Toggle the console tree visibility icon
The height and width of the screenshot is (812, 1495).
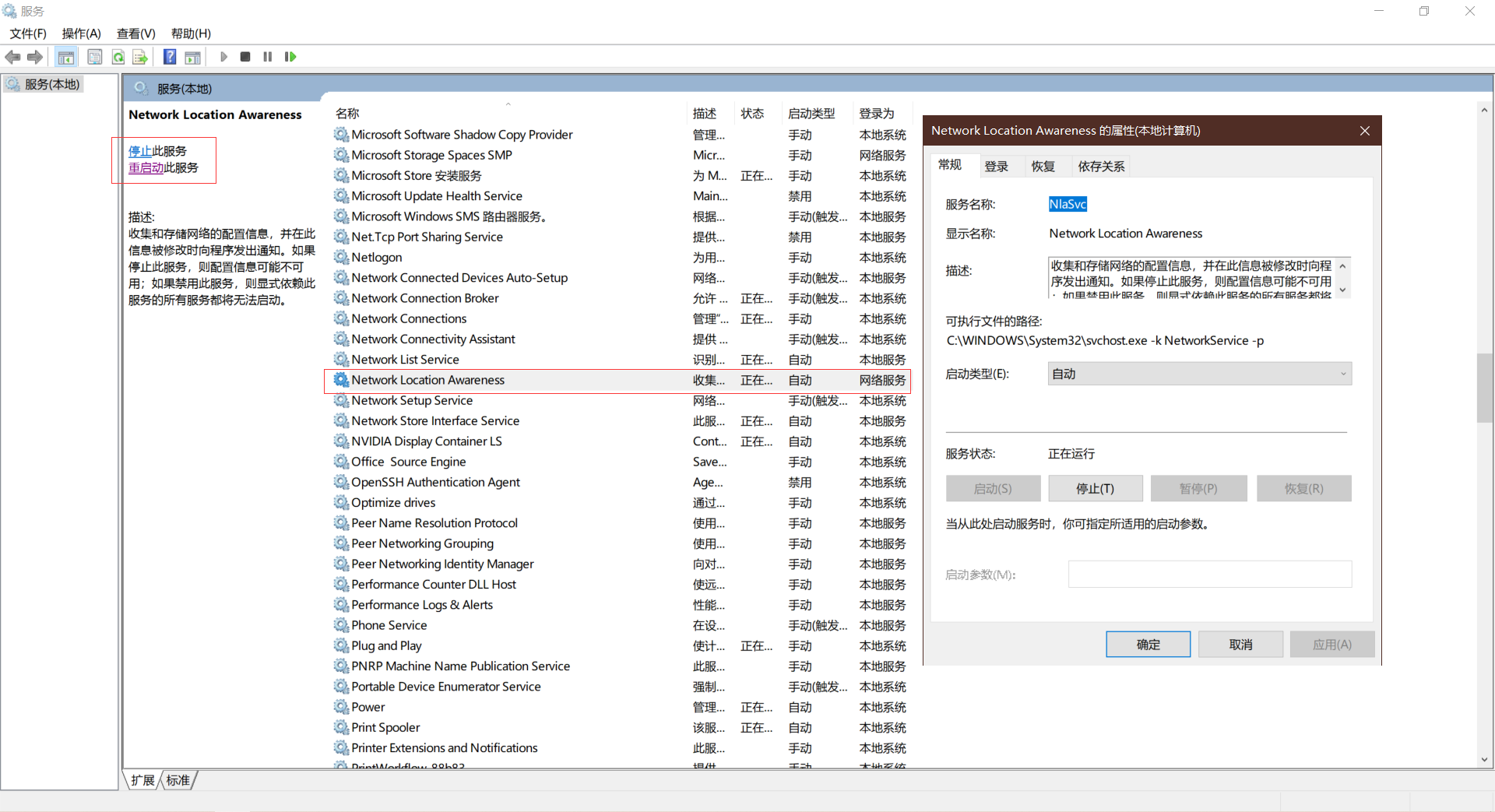(x=66, y=56)
